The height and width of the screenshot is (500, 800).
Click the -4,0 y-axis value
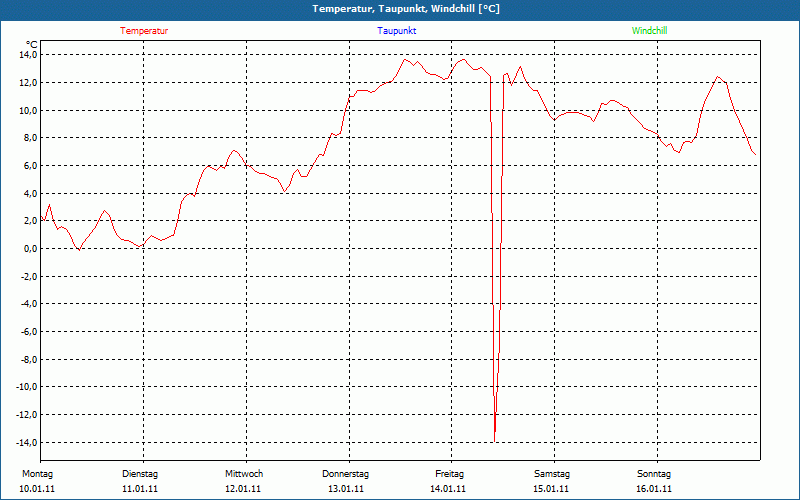point(29,304)
